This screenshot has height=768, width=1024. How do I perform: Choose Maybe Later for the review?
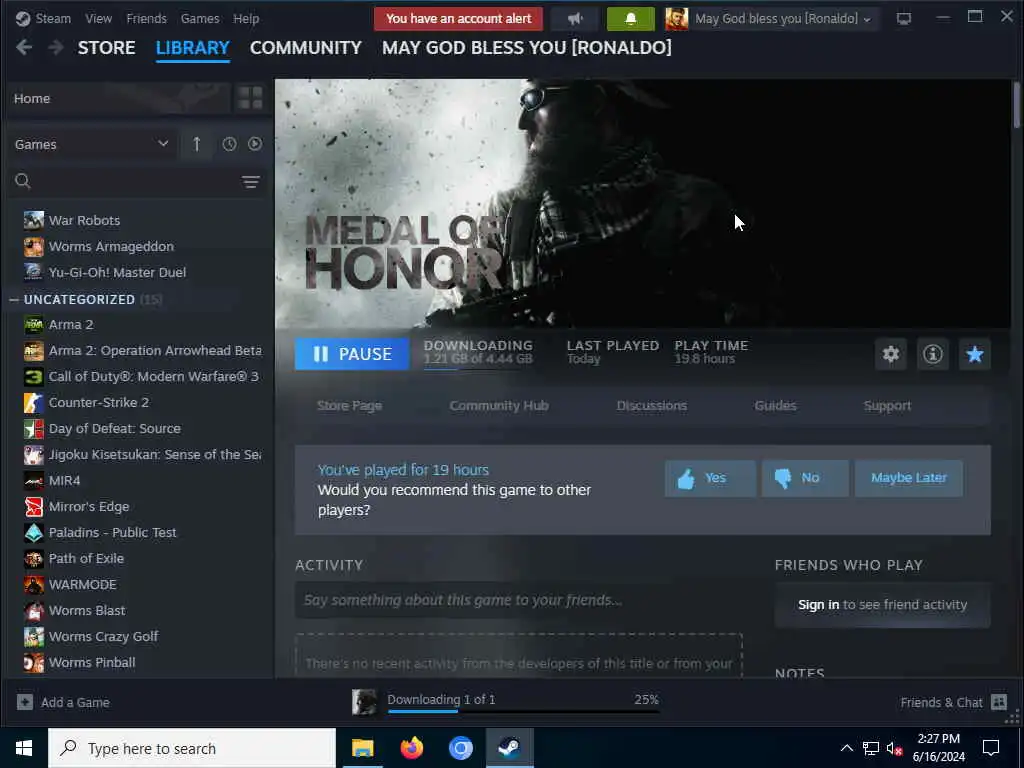[x=908, y=478]
